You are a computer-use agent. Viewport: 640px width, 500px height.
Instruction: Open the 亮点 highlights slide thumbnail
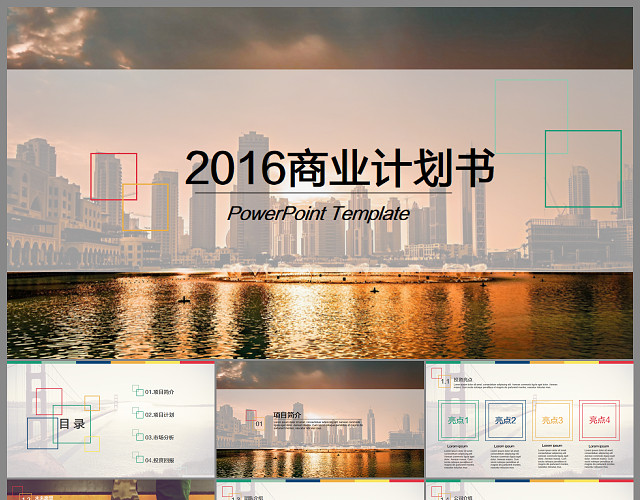click(x=529, y=419)
